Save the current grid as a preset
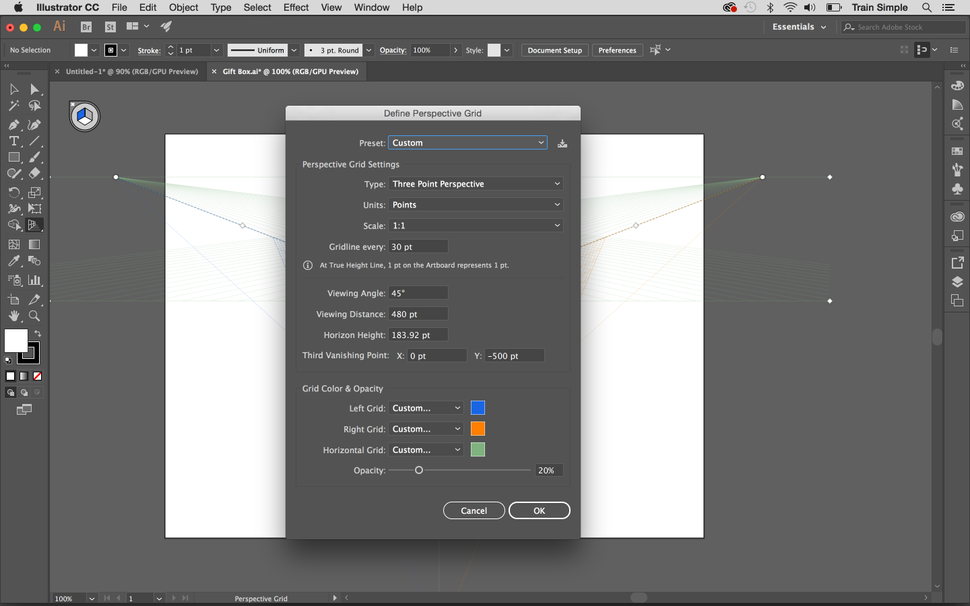Screen dimensions: 970x606 (x=562, y=142)
